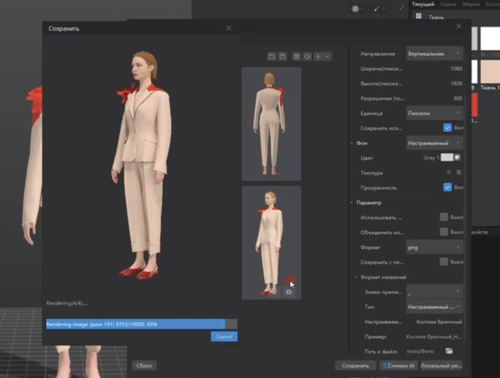500x378 pixels.
Task: Click the Cancel rendering button
Action: [x=224, y=336]
